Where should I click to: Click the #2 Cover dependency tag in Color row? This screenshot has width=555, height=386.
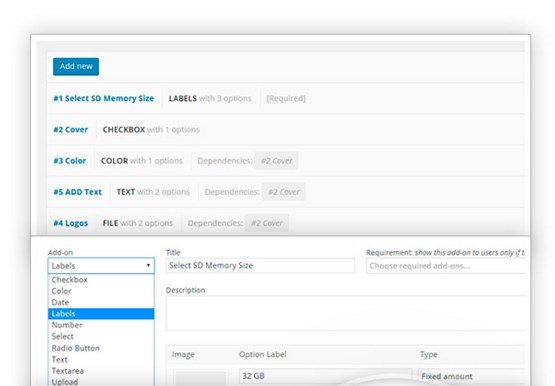point(276,161)
